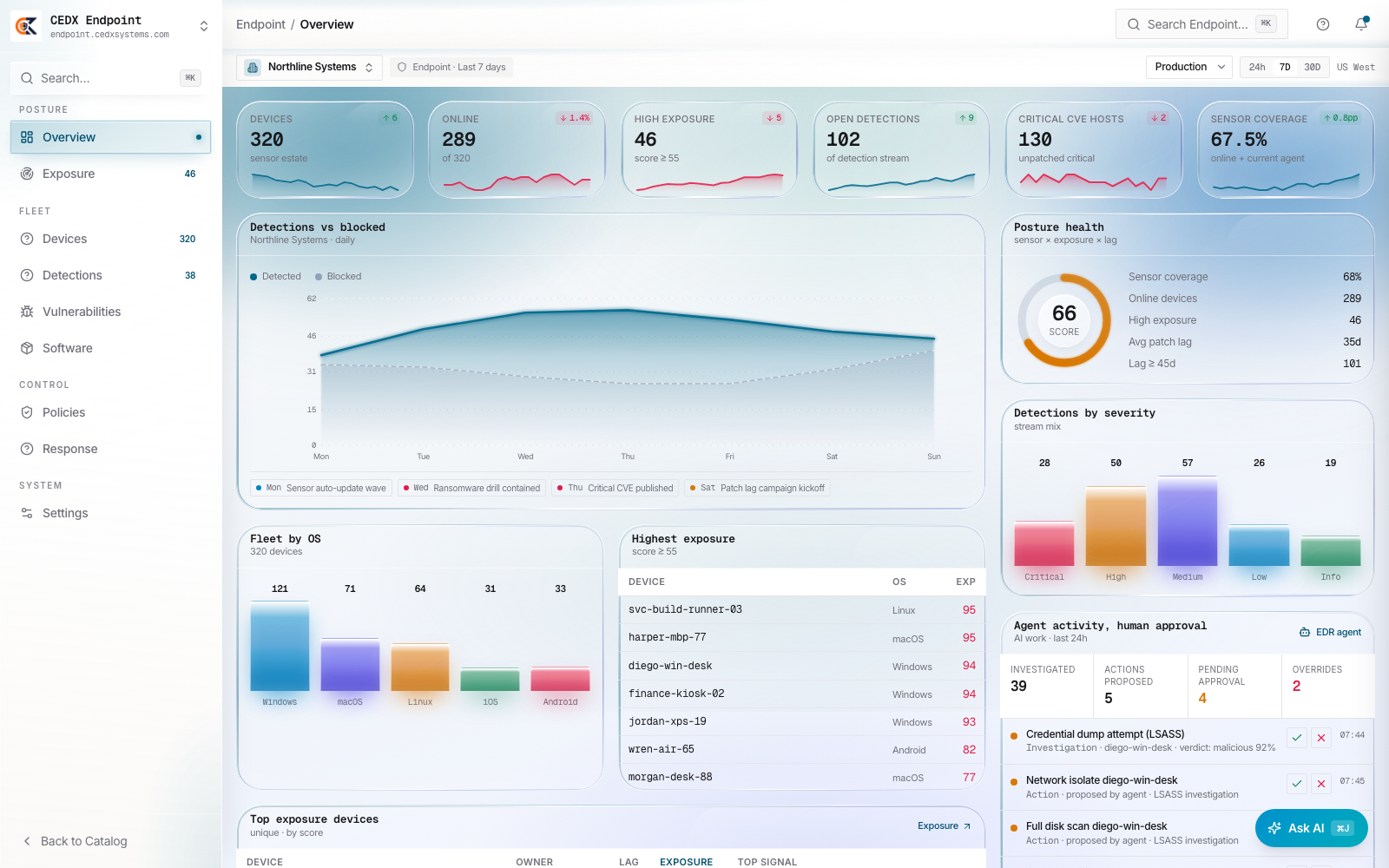Approve Network isolate diego-win-desk action
This screenshot has height=868, width=1389.
1297,784
